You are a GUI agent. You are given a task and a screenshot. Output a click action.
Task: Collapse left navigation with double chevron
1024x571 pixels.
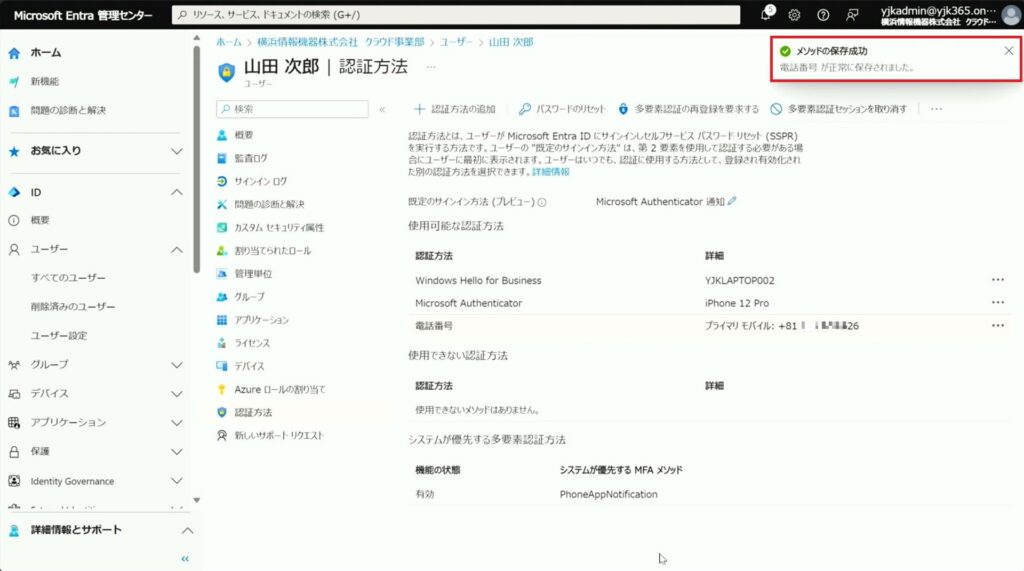(x=185, y=559)
